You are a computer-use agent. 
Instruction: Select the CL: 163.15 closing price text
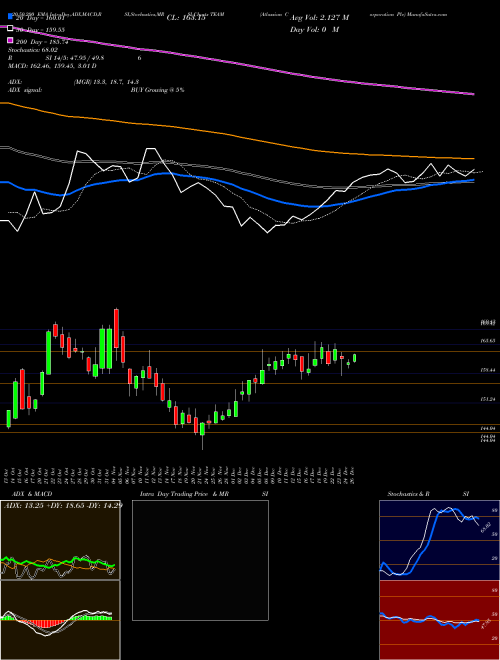pyautogui.click(x=186, y=18)
